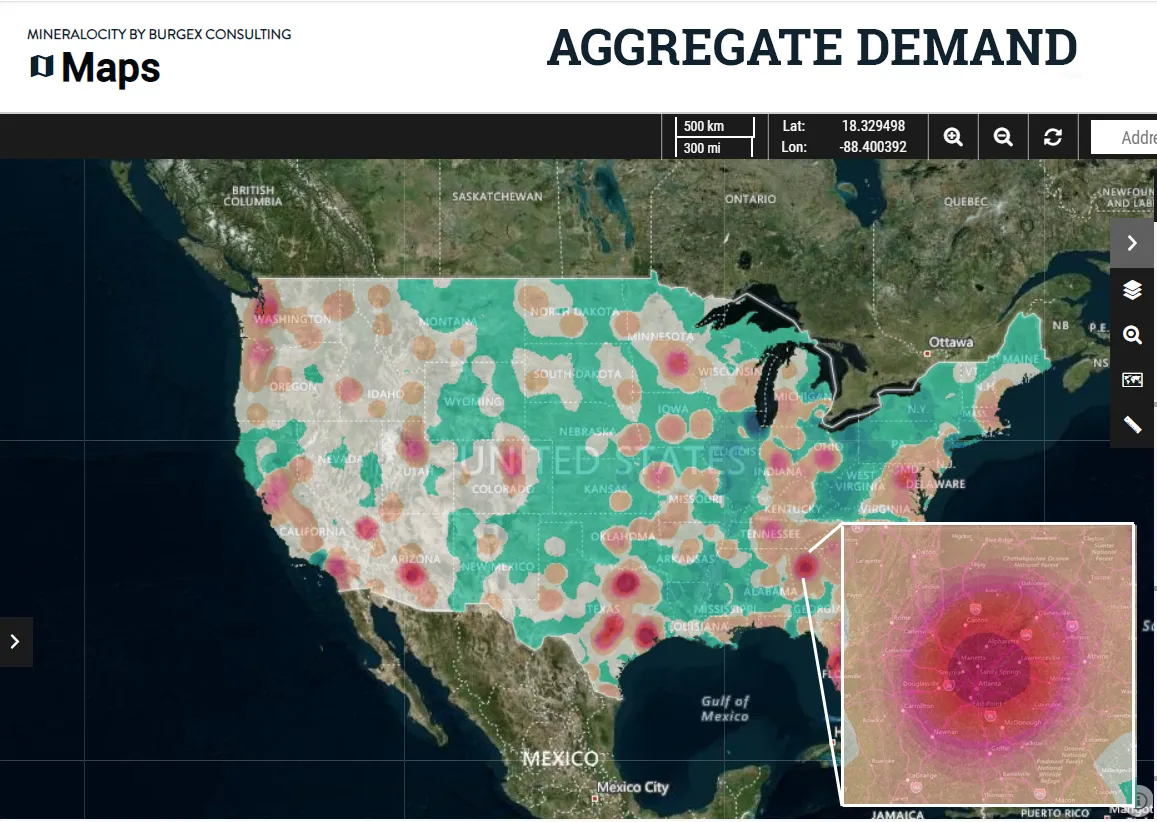Screen dimensions: 1157x822
Task: Click the Maps book icon in header
Action: click(41, 66)
